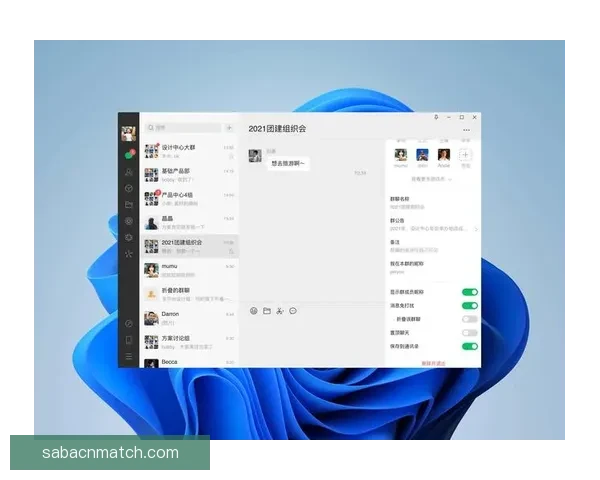The height and width of the screenshot is (480, 600).
Task: Toggle 显示群成员昵称 switch
Action: 469,292
